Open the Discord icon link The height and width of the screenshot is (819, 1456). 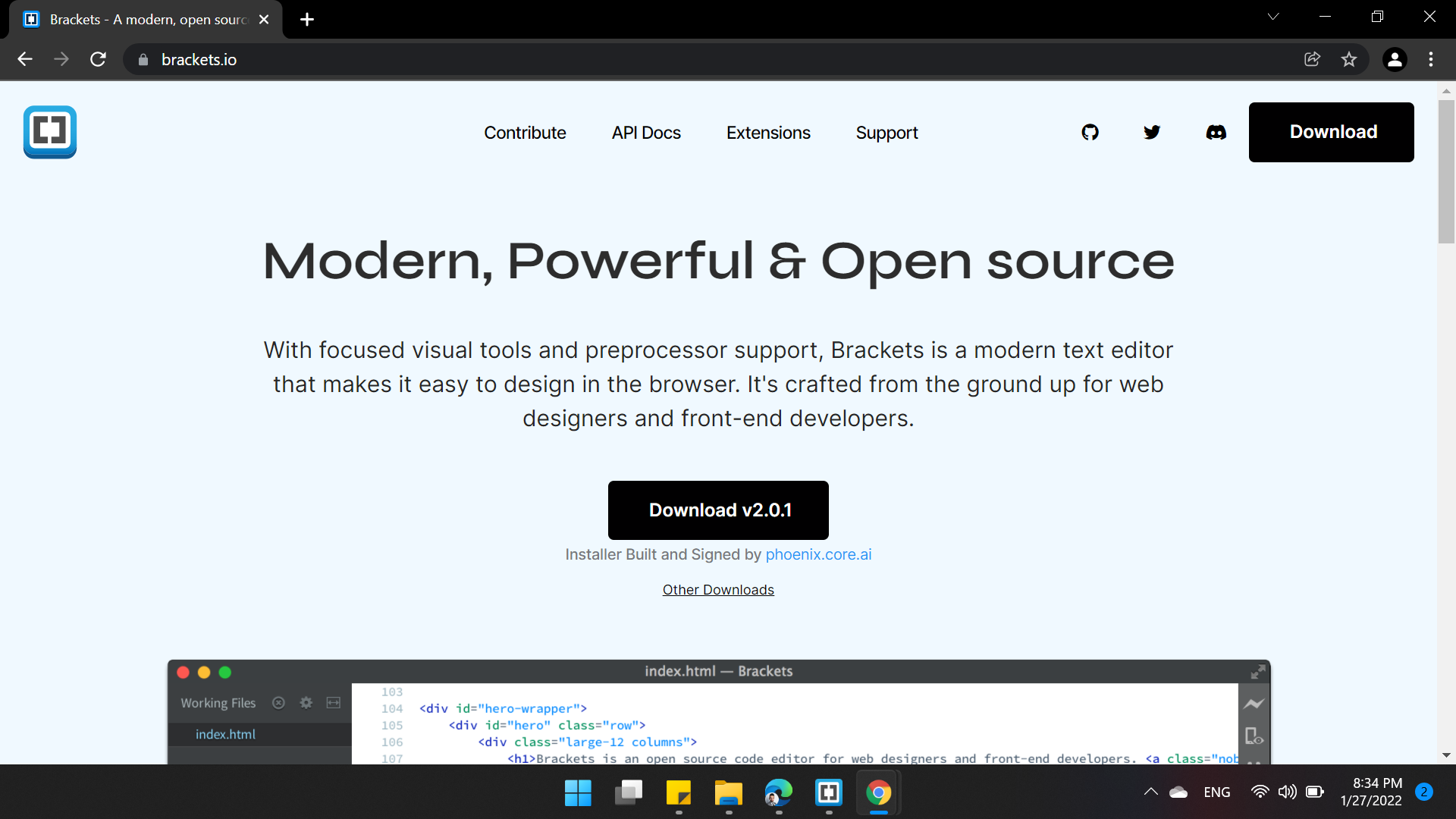coord(1216,132)
